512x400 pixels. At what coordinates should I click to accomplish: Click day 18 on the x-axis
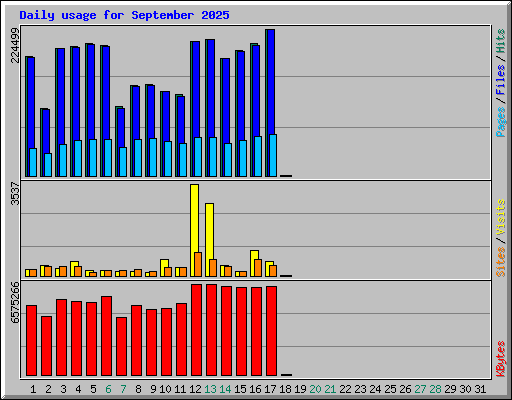pos(285,389)
